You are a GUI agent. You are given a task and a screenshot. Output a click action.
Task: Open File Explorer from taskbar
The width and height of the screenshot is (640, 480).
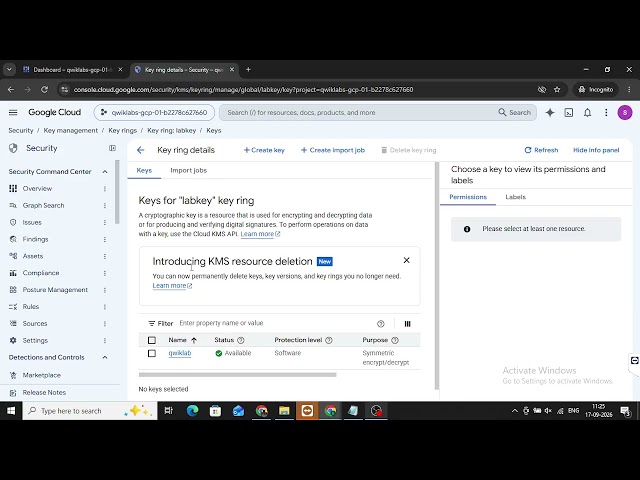pyautogui.click(x=284, y=411)
